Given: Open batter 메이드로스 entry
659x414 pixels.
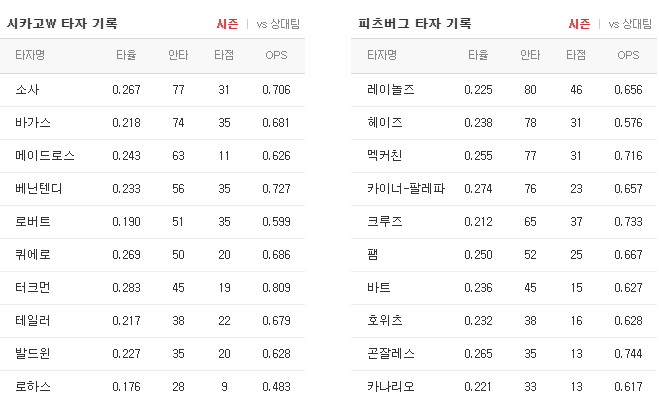Looking at the screenshot, I should point(45,156).
